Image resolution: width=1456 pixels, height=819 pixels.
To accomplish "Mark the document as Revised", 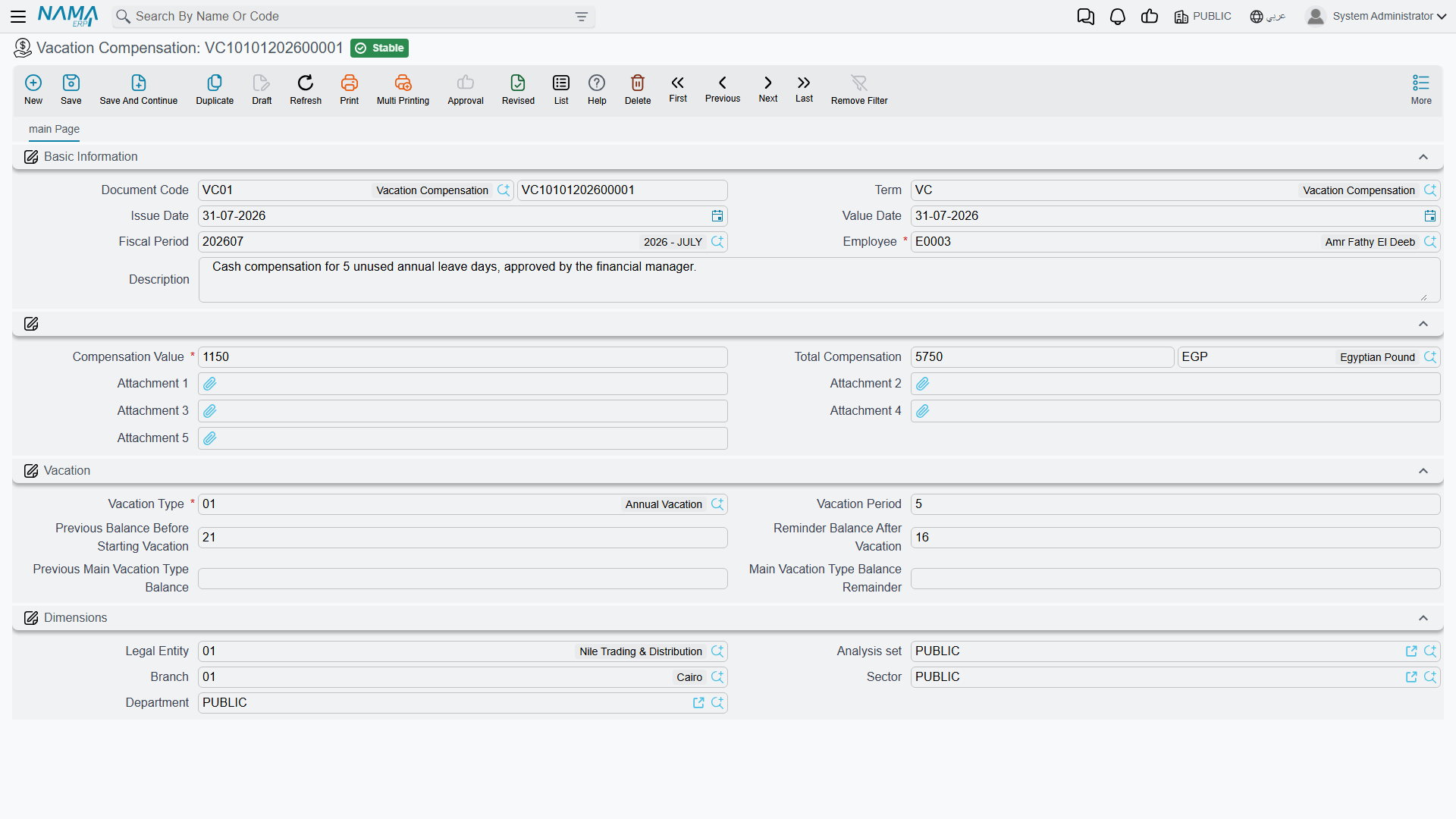I will click(x=518, y=89).
